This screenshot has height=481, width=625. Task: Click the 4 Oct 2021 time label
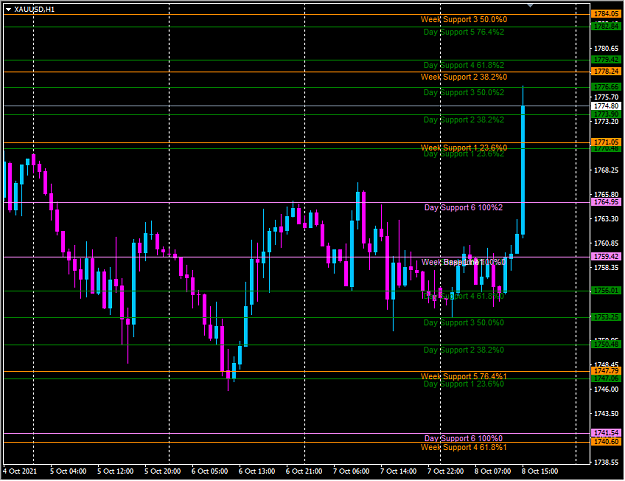(20, 471)
